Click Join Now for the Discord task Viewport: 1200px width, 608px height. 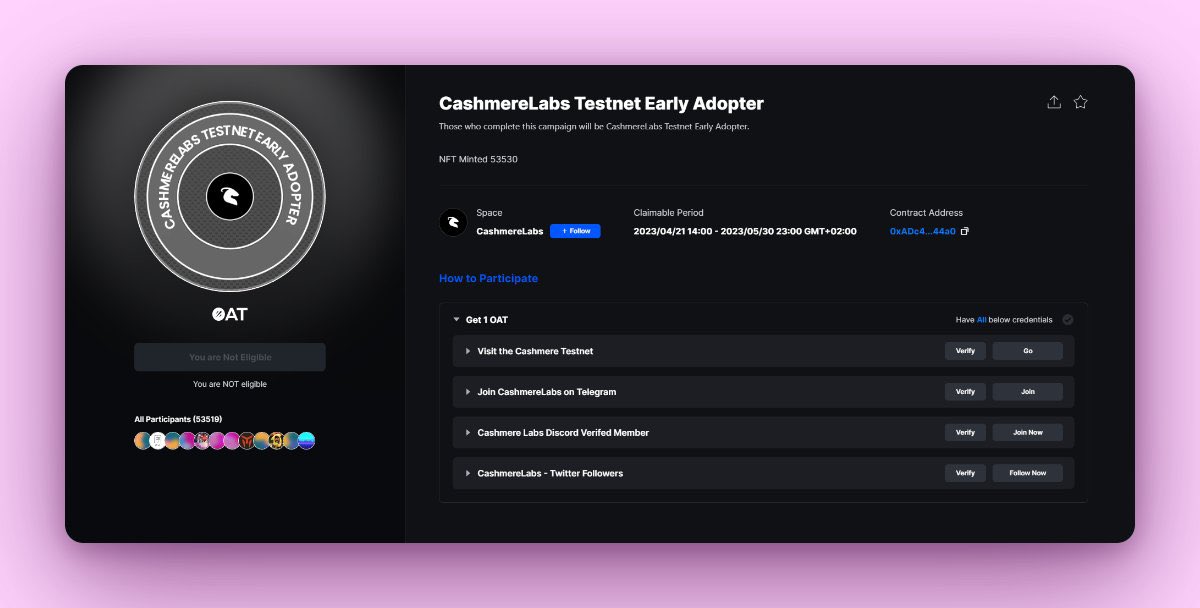pos(1028,433)
